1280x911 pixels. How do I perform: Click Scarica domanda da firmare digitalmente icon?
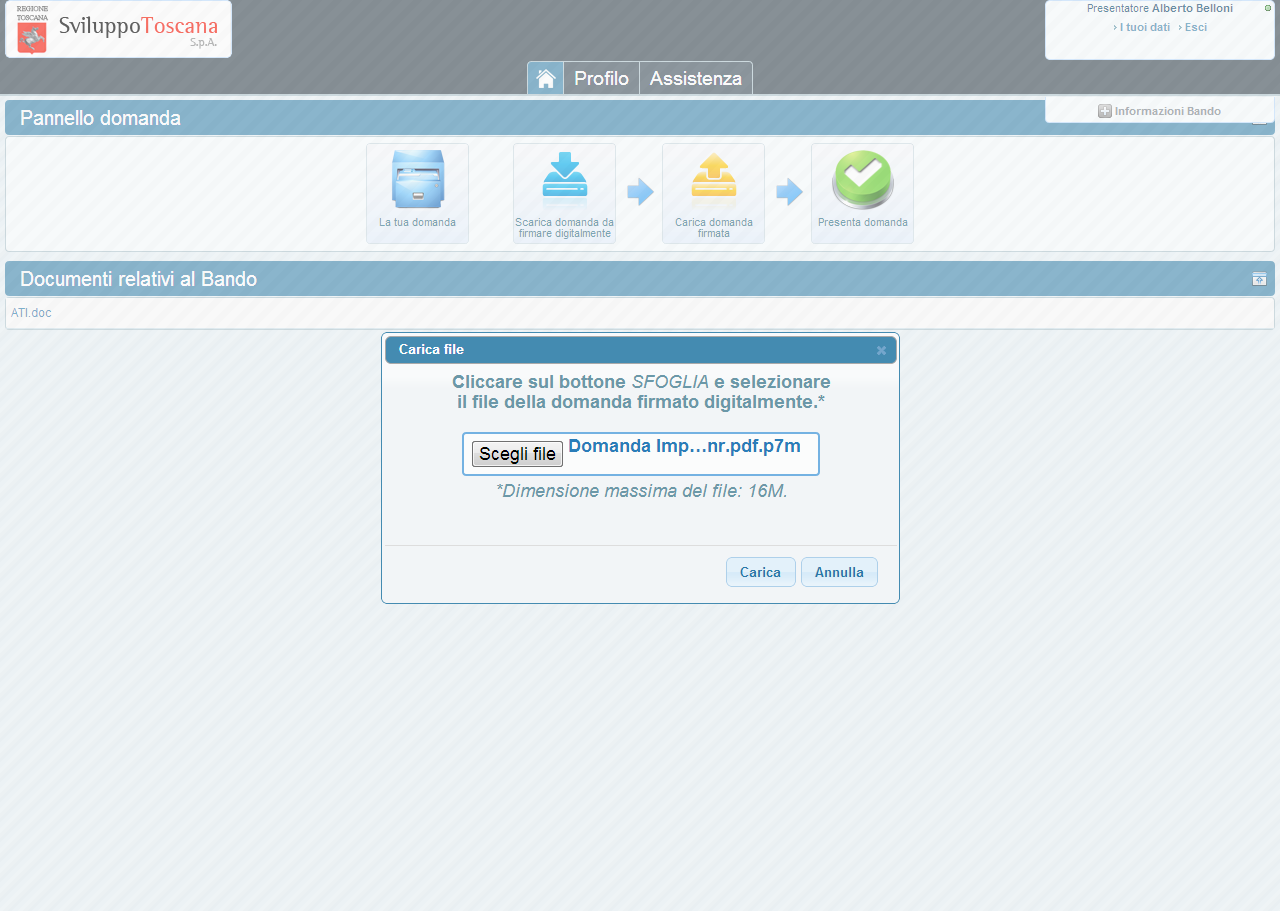(x=564, y=193)
